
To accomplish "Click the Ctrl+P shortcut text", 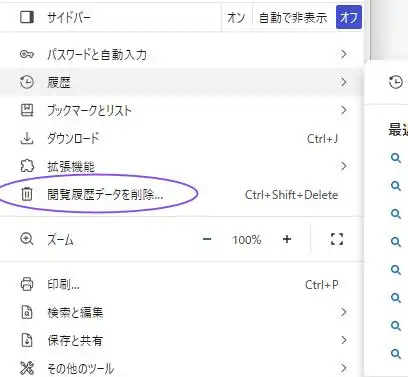I will point(322,285).
